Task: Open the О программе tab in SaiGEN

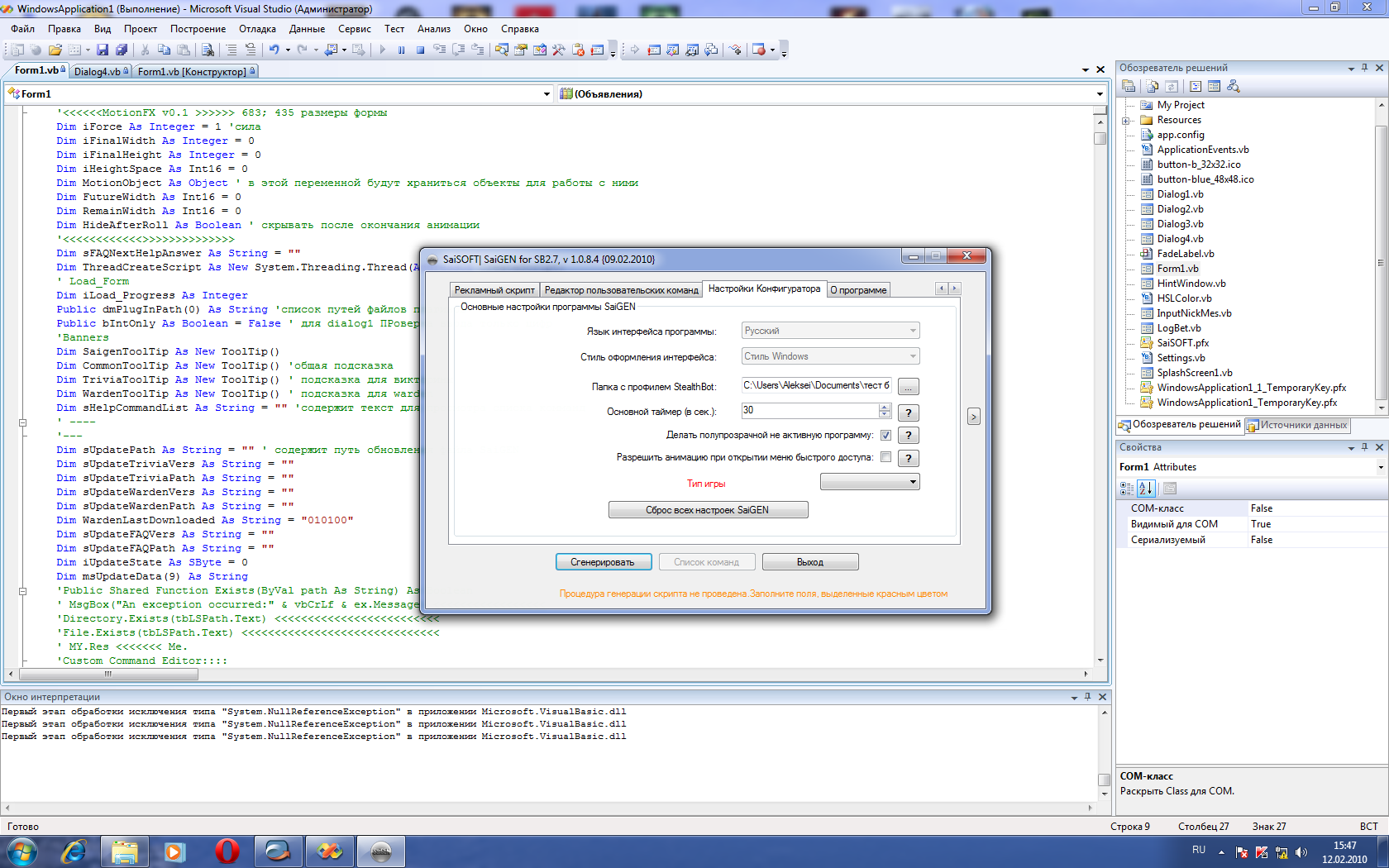Action: (x=858, y=290)
